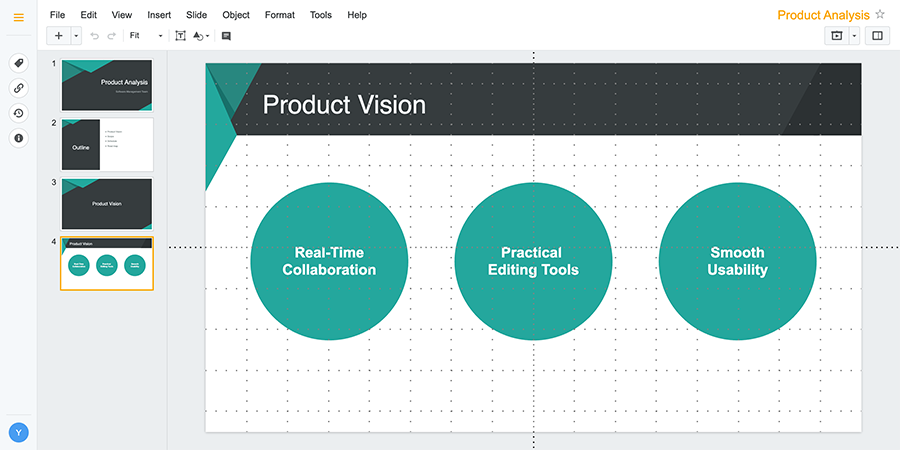This screenshot has height=450, width=900.
Task: Toggle the right side panel
Action: pos(877,36)
